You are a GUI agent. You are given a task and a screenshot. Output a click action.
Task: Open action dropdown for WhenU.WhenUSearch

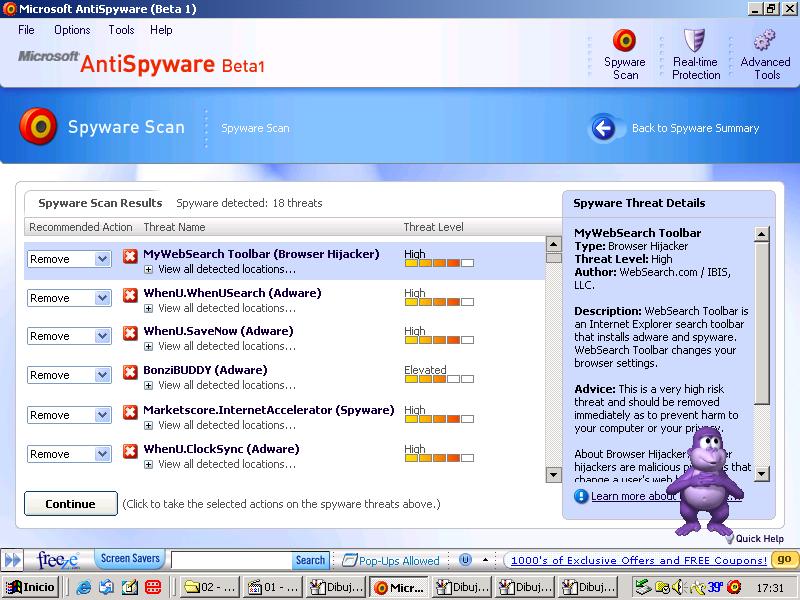(103, 298)
